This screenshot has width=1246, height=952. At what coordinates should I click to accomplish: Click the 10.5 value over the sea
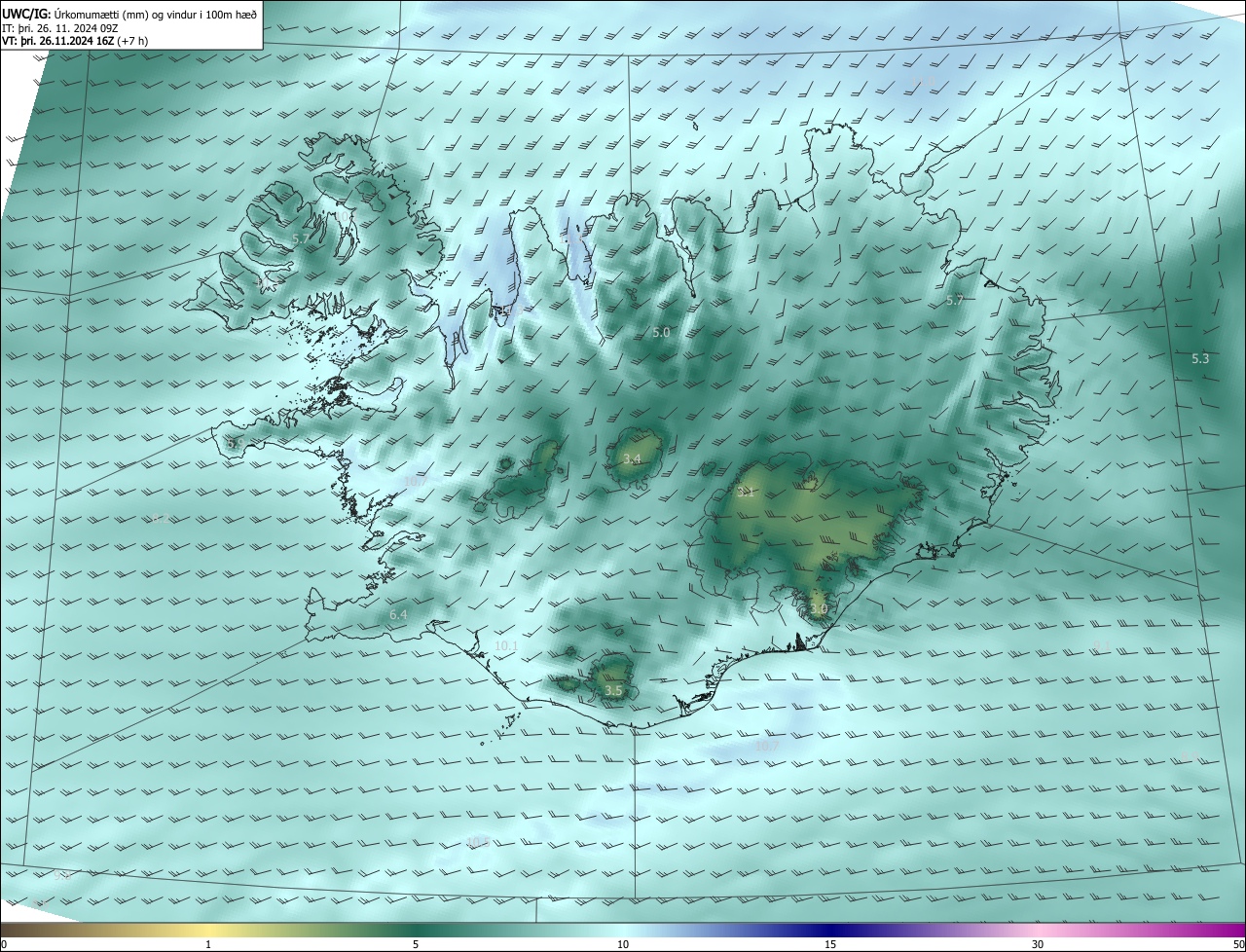tap(477, 842)
